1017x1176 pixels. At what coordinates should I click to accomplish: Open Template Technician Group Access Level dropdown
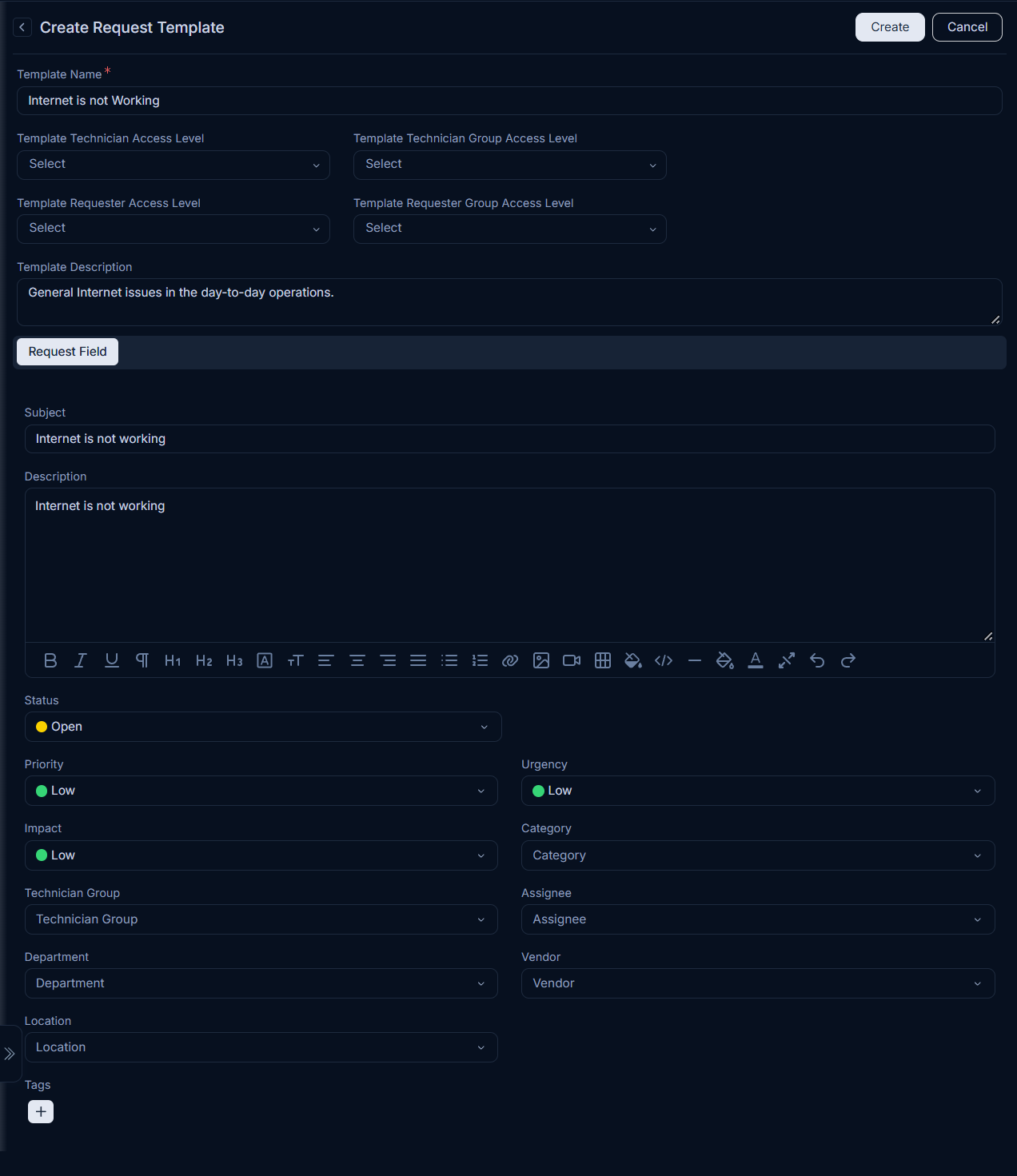510,165
